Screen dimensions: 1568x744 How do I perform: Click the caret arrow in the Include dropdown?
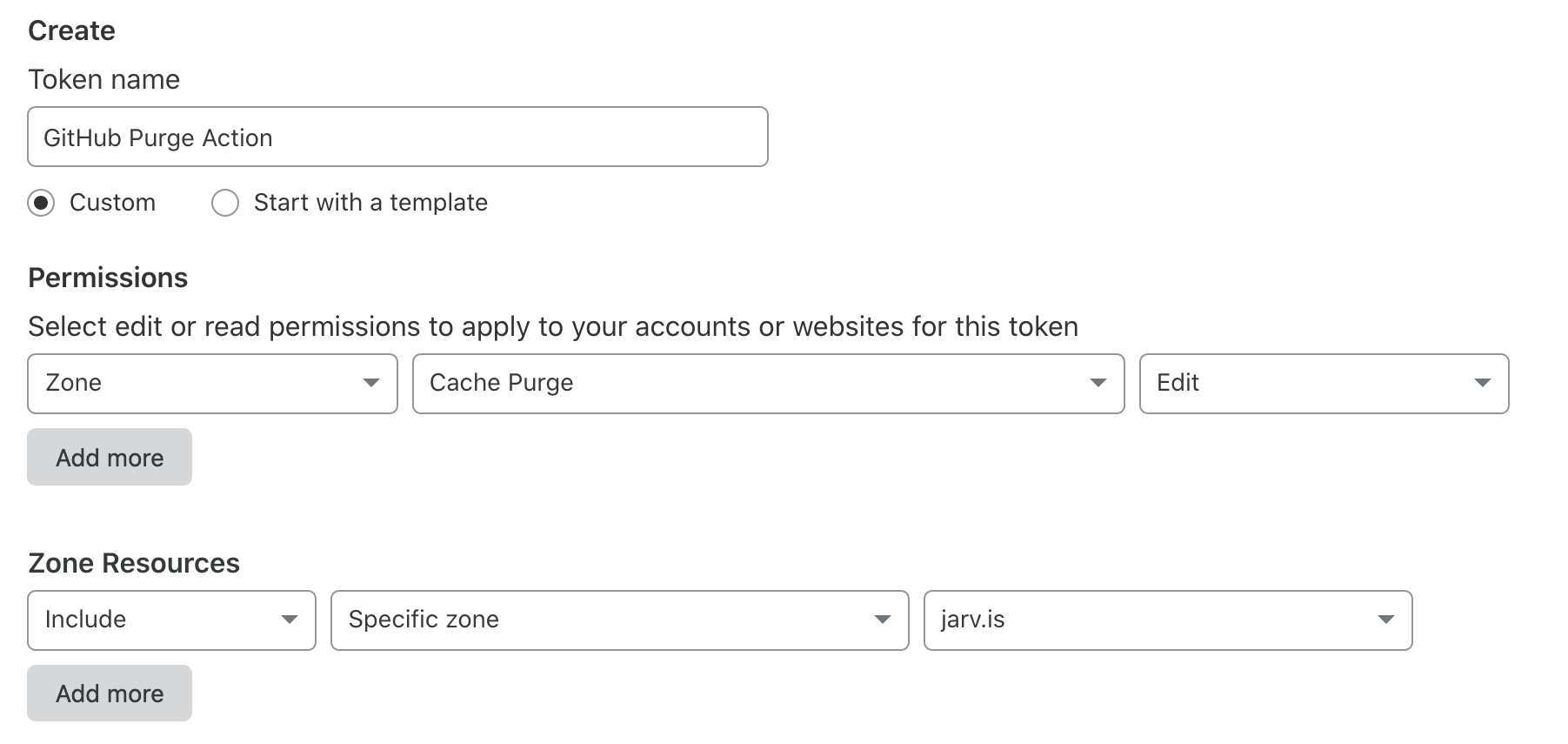click(290, 620)
